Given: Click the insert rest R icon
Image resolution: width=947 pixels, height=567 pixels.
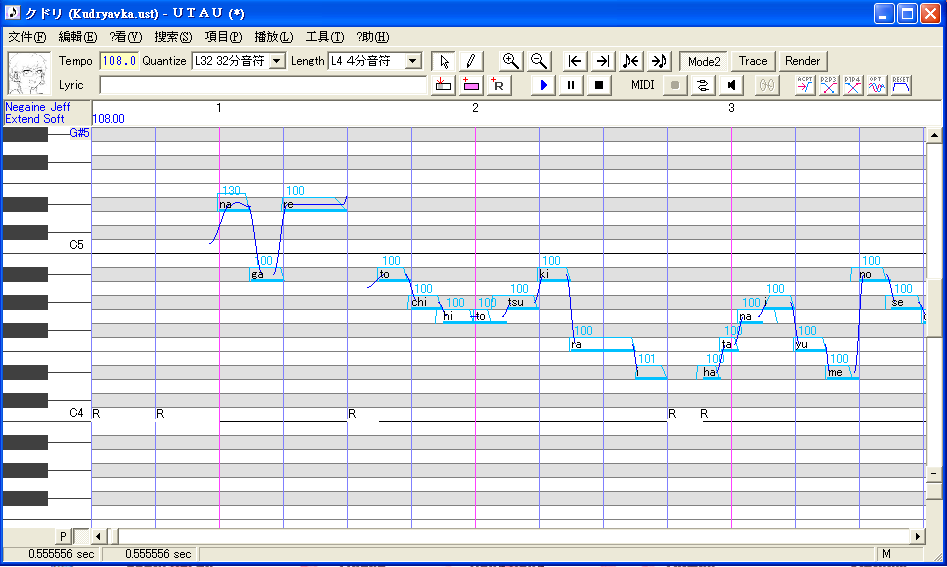Looking at the screenshot, I should pos(498,85).
